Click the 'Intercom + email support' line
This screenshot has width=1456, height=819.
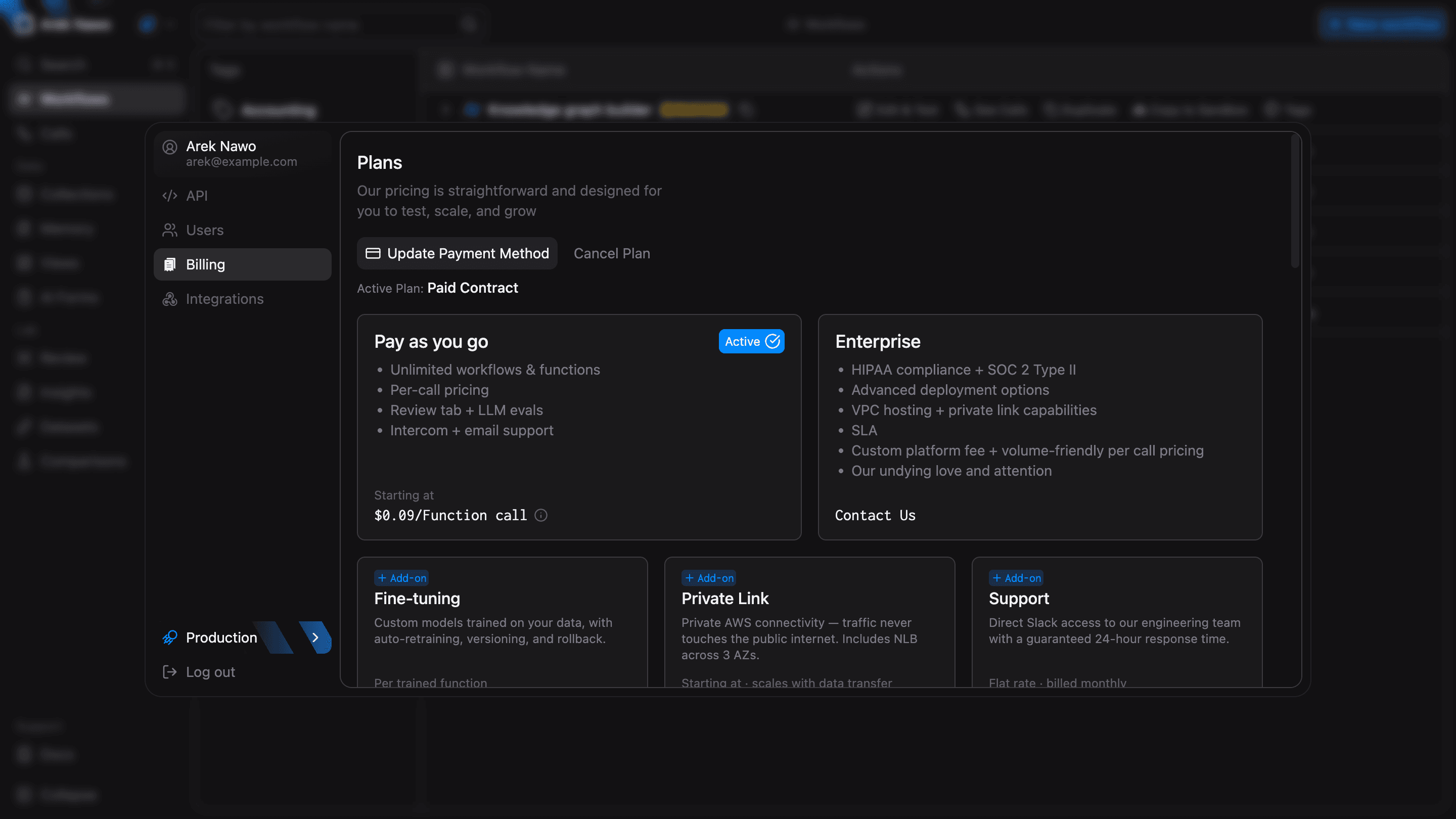(x=471, y=431)
